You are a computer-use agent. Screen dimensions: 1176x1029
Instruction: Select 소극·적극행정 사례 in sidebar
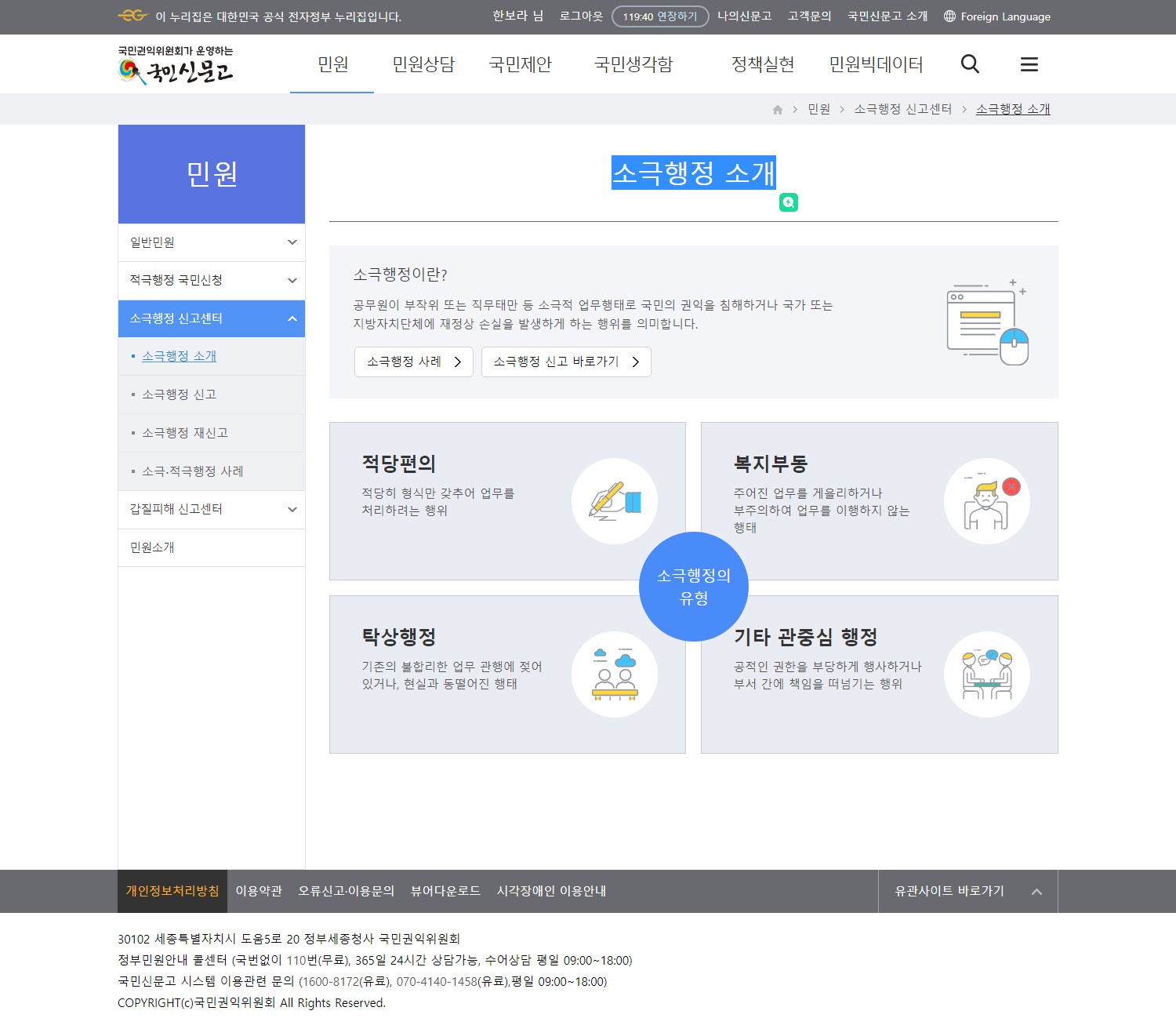click(193, 471)
